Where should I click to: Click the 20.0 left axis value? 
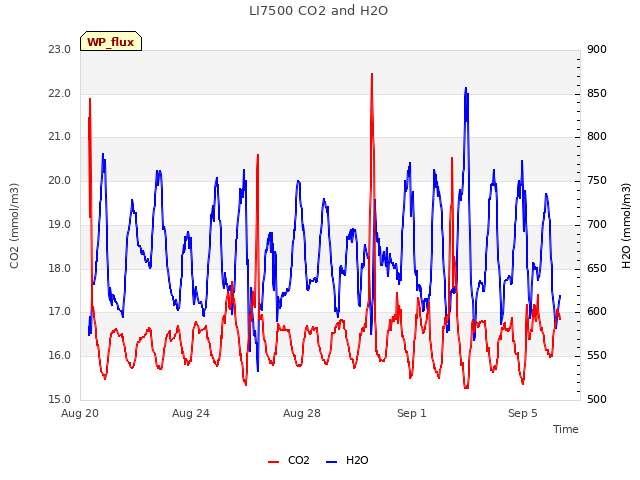click(60, 180)
